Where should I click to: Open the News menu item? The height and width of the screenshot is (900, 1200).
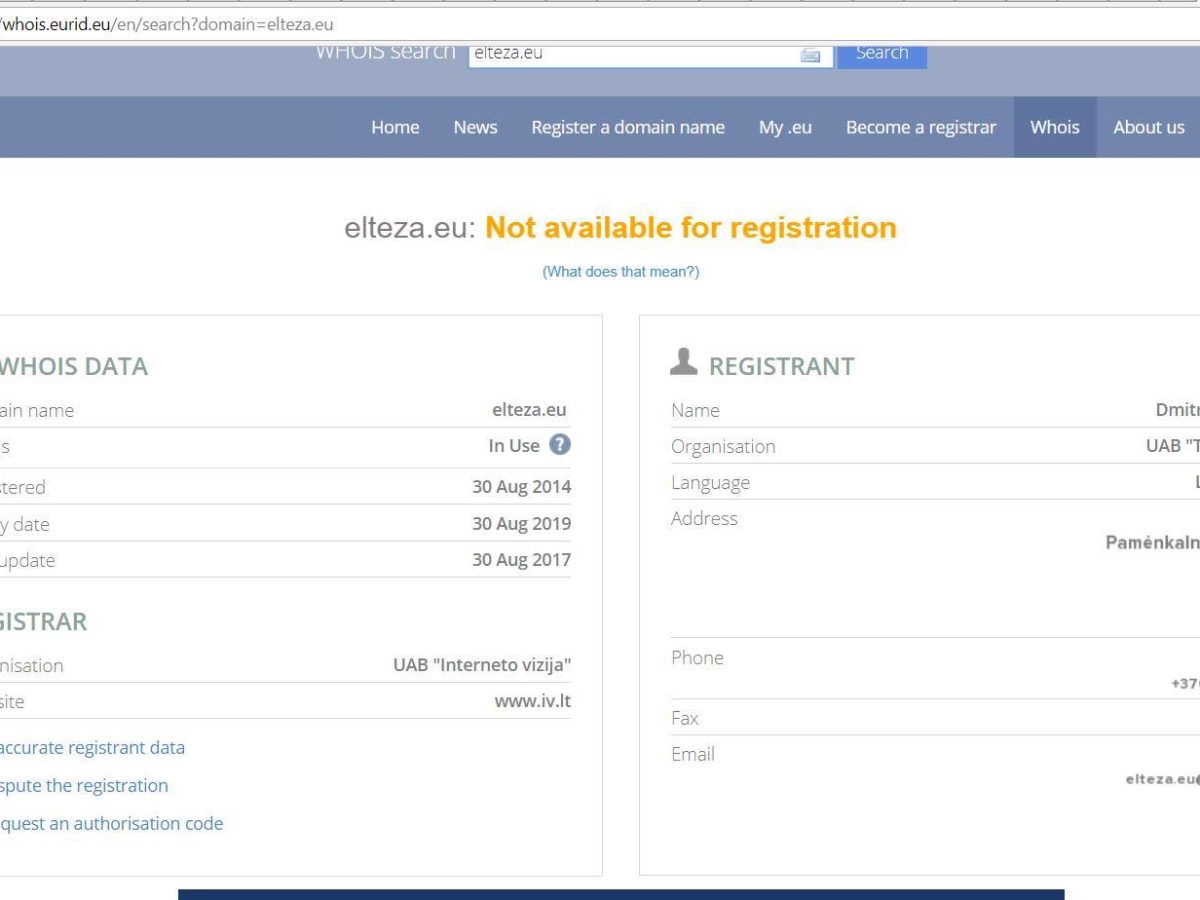475,127
